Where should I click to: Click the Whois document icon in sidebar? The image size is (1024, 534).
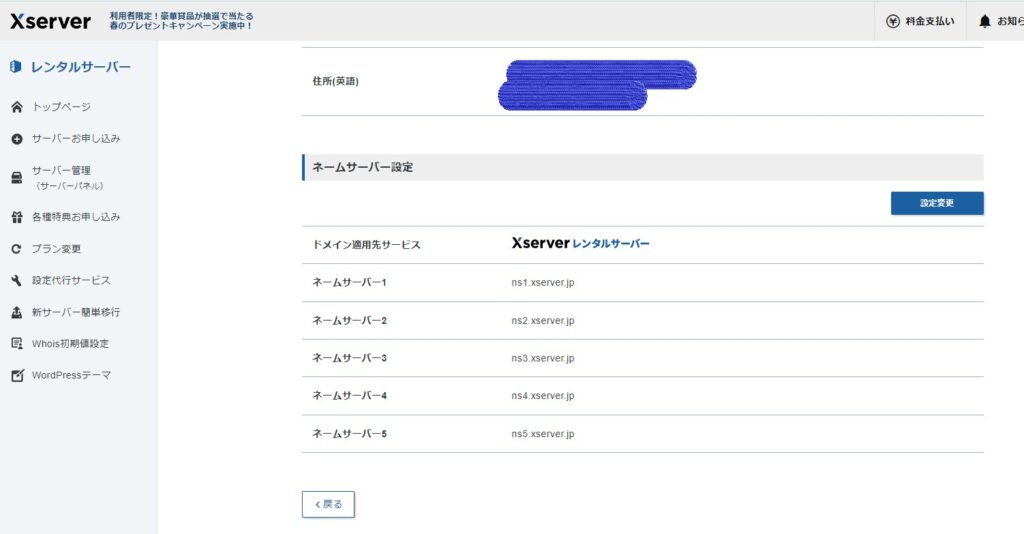tap(17, 343)
